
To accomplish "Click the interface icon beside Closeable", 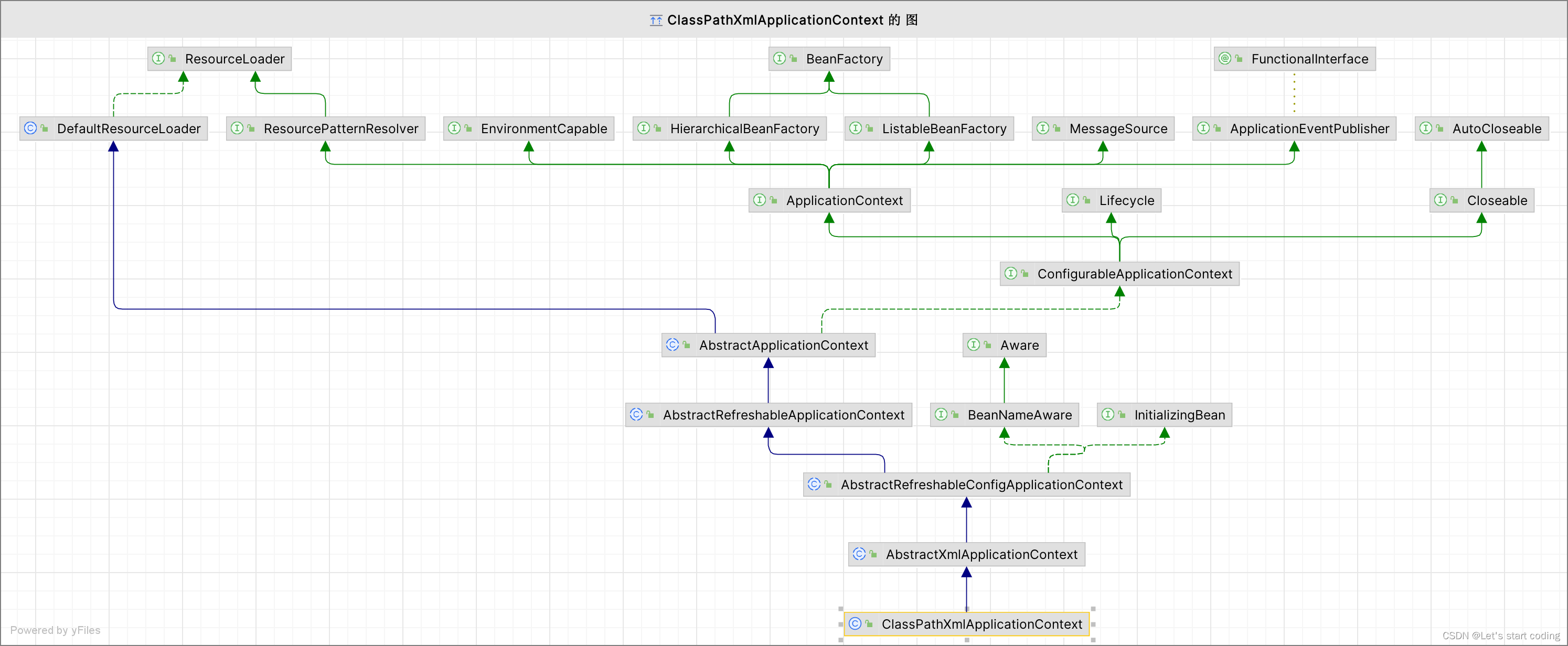I will tap(1440, 200).
